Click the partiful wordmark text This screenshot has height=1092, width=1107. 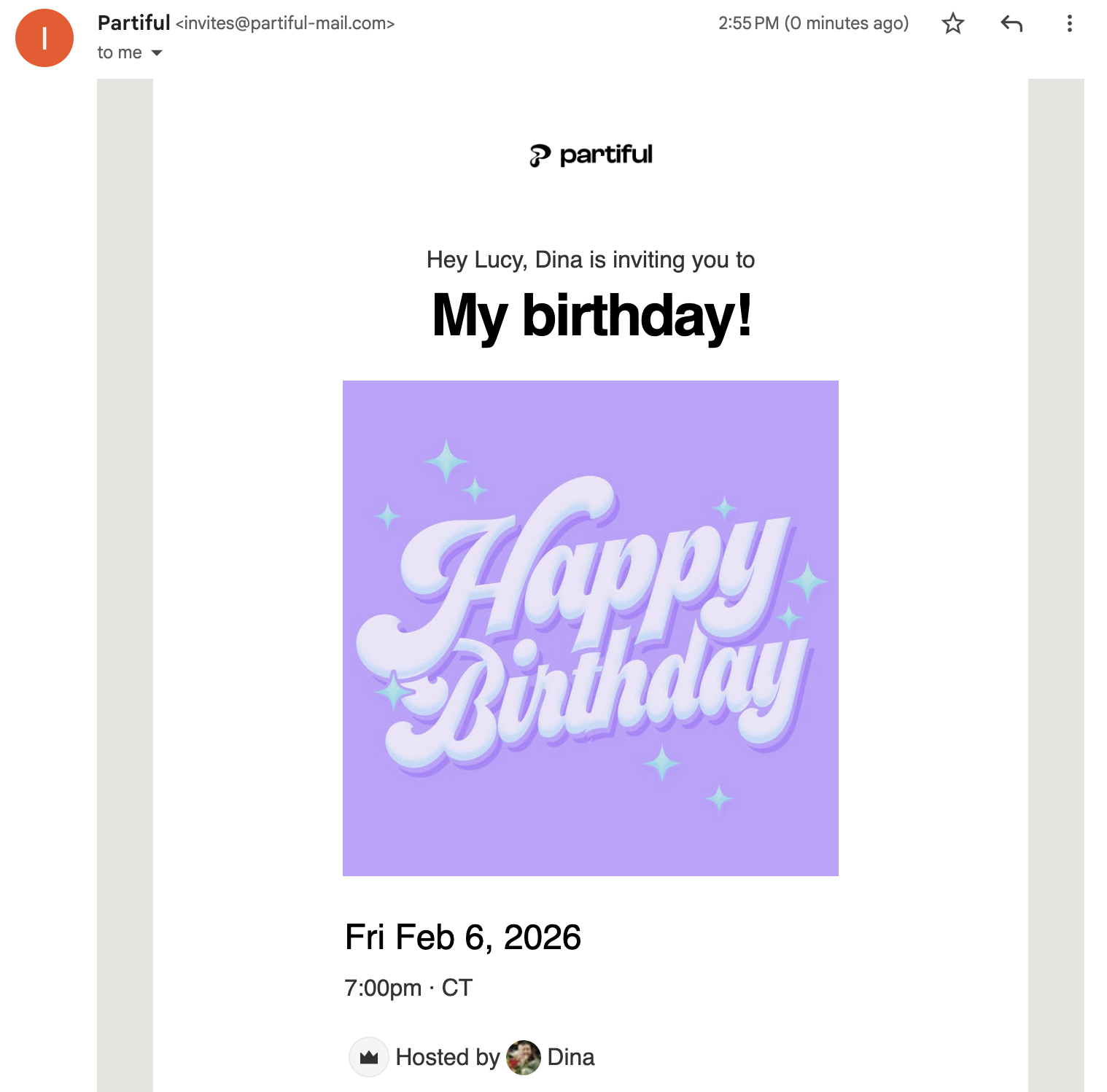tap(606, 155)
